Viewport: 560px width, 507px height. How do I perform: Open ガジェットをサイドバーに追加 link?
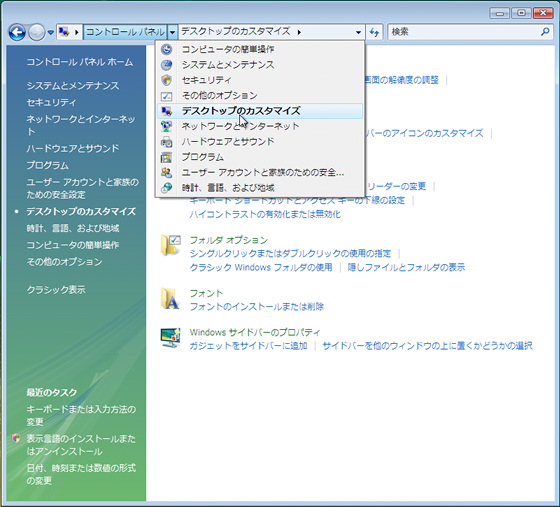tap(248, 346)
